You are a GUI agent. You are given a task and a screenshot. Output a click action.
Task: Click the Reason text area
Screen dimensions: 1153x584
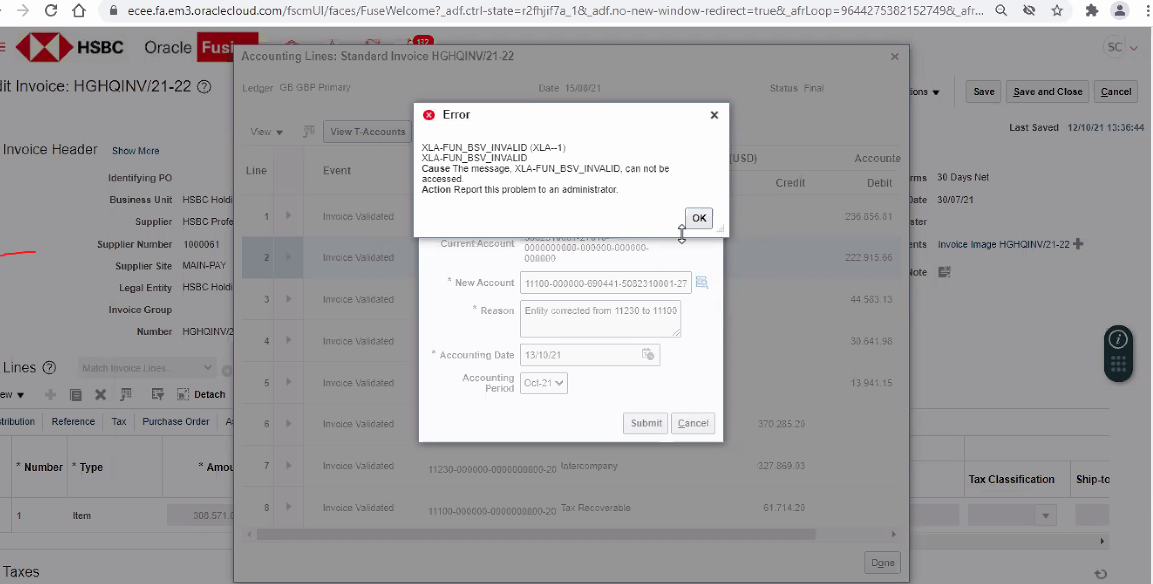(600, 318)
